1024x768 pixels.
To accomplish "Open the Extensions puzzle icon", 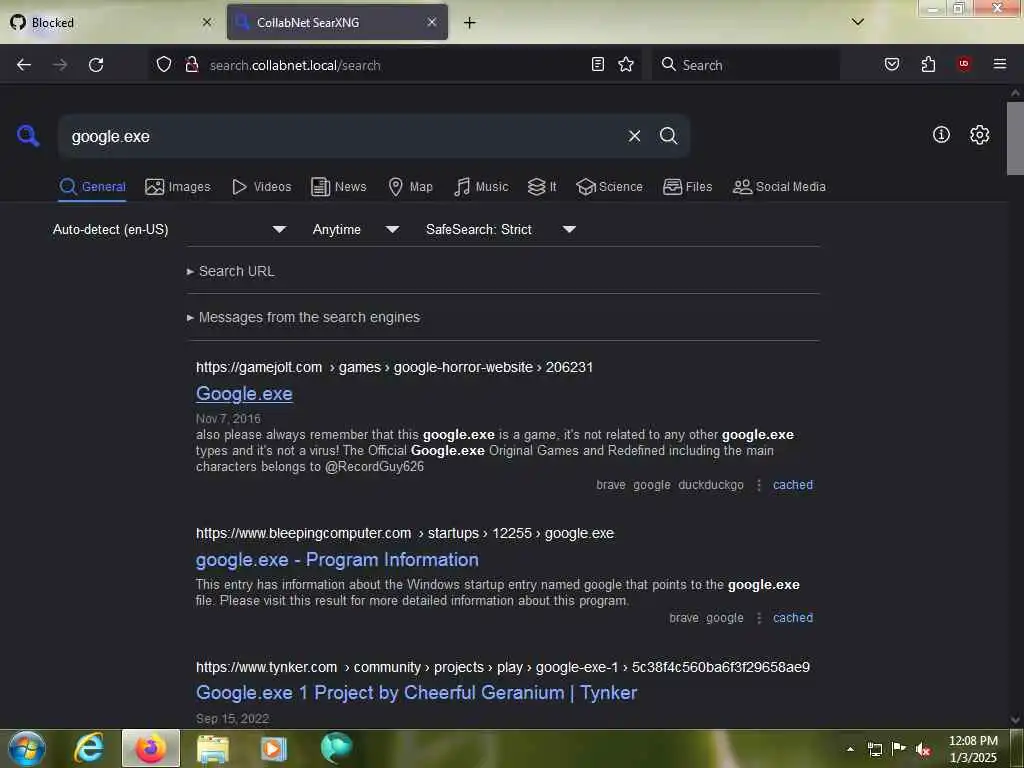I will [x=928, y=64].
